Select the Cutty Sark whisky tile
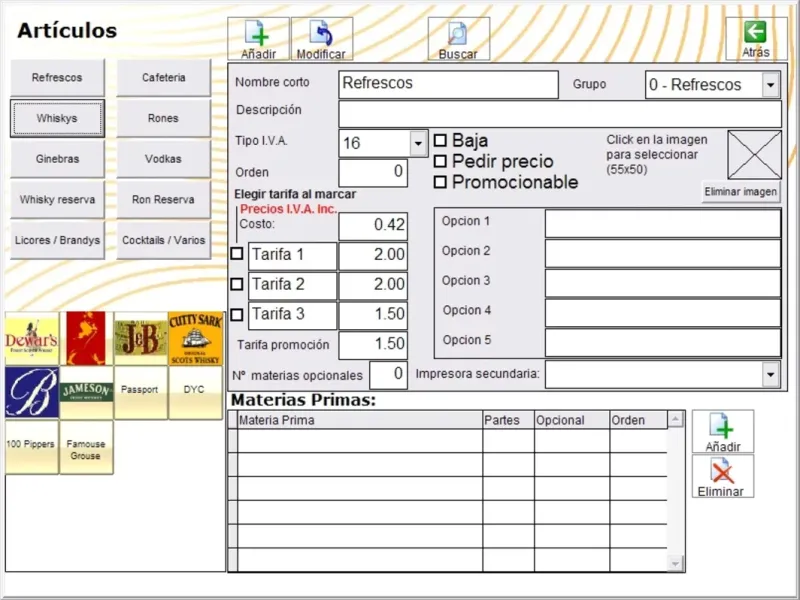This screenshot has height=600, width=800. tap(196, 338)
